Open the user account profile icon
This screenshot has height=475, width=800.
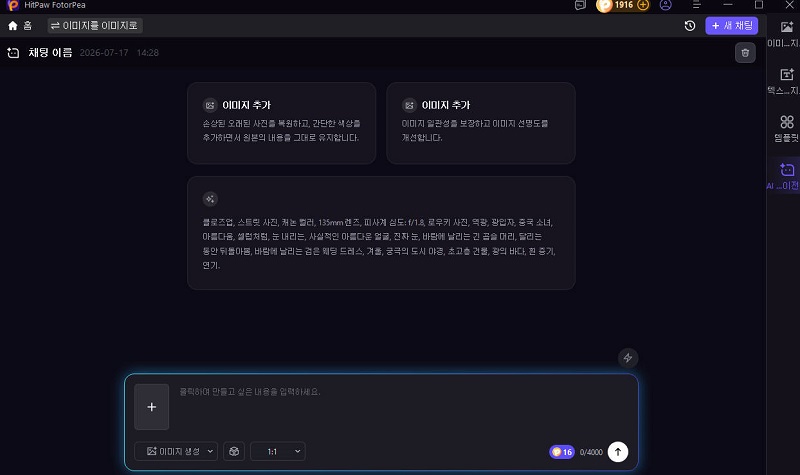click(x=665, y=5)
